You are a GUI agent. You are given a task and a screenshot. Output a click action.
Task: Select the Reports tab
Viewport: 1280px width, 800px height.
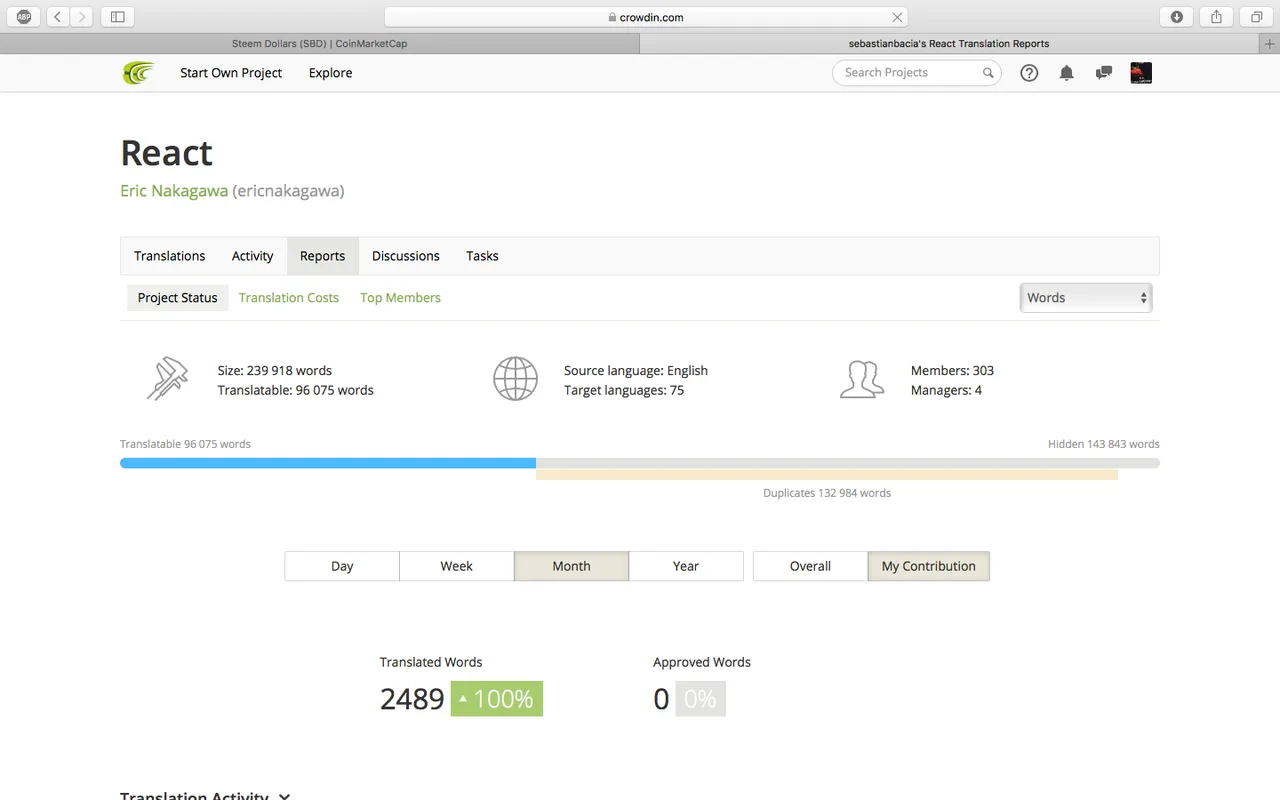click(x=322, y=256)
